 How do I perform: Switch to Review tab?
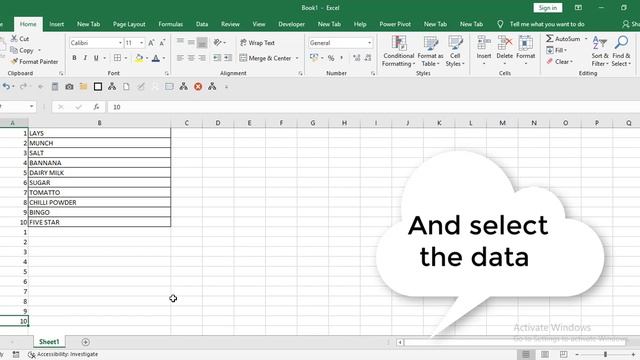tap(230, 24)
